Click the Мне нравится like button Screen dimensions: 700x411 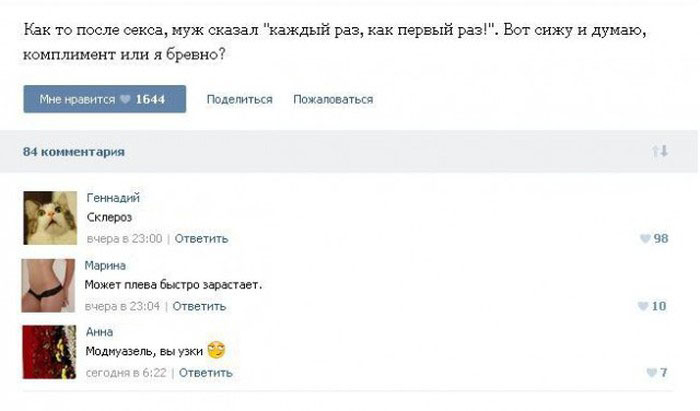tap(104, 99)
